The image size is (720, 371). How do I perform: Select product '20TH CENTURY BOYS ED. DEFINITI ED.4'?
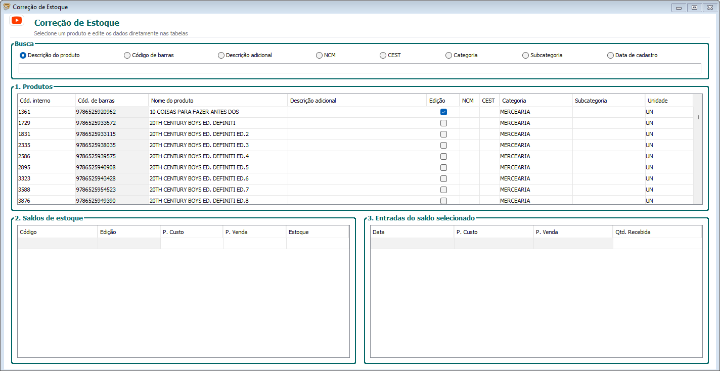click(x=218, y=156)
